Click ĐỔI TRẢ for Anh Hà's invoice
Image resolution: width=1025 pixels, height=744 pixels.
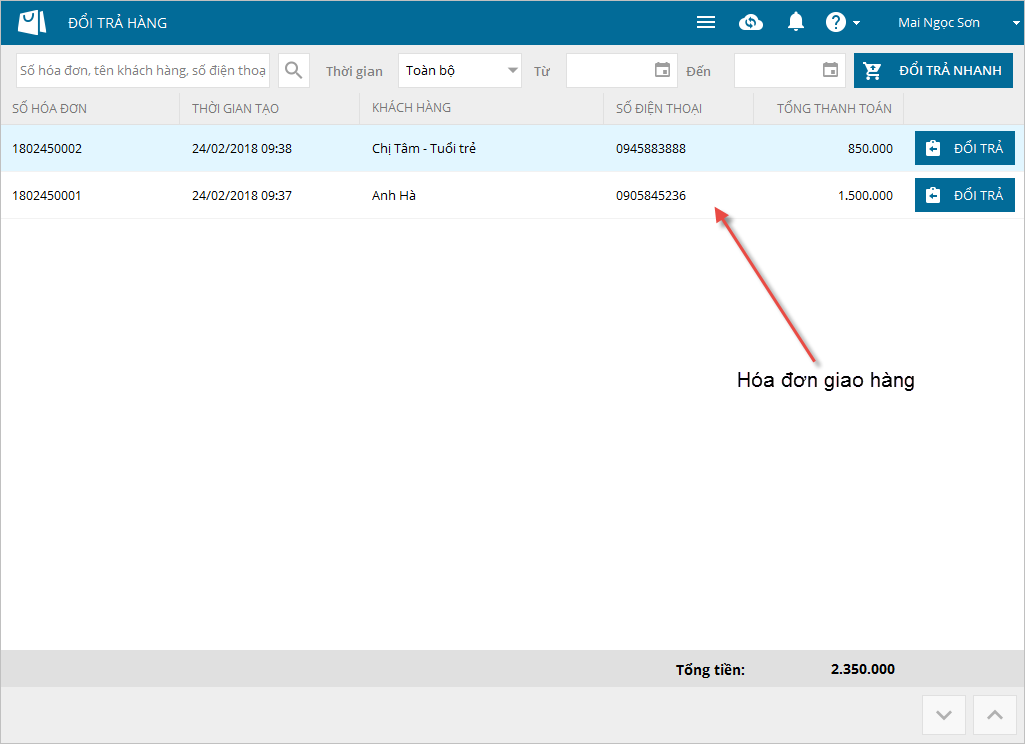pyautogui.click(x=964, y=195)
